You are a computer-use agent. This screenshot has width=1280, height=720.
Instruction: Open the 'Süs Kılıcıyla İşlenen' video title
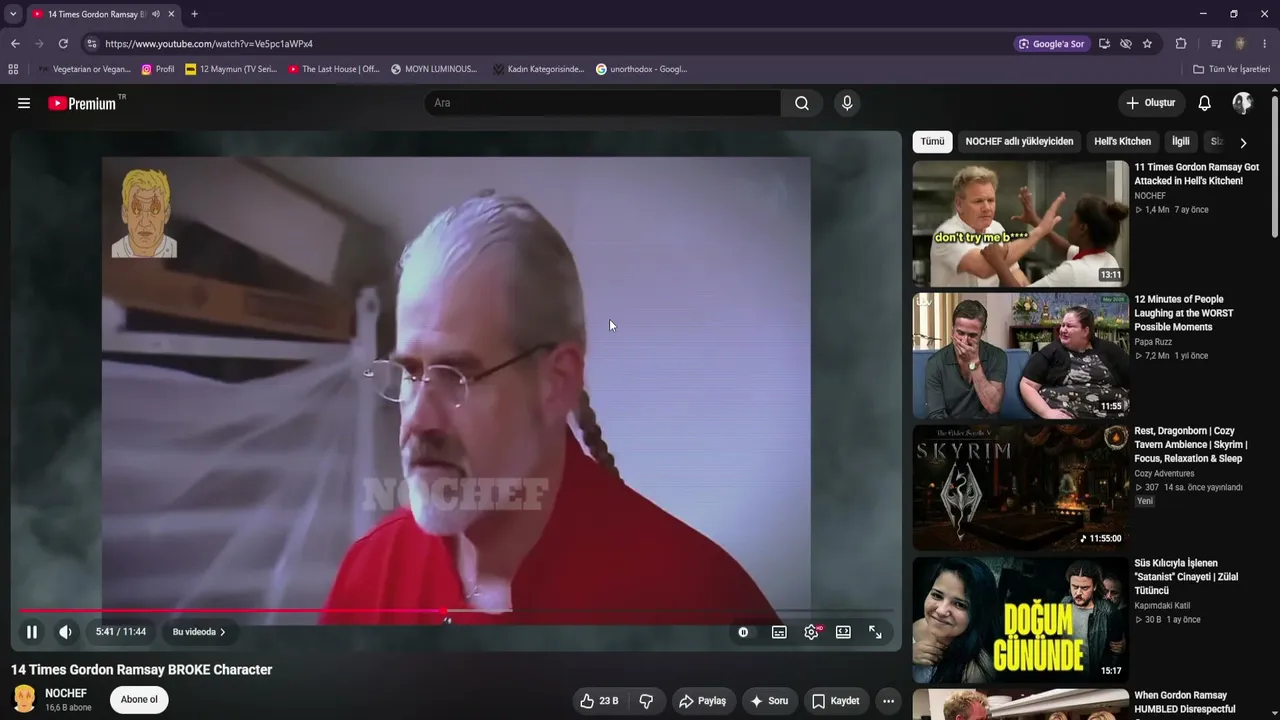pos(1186,577)
